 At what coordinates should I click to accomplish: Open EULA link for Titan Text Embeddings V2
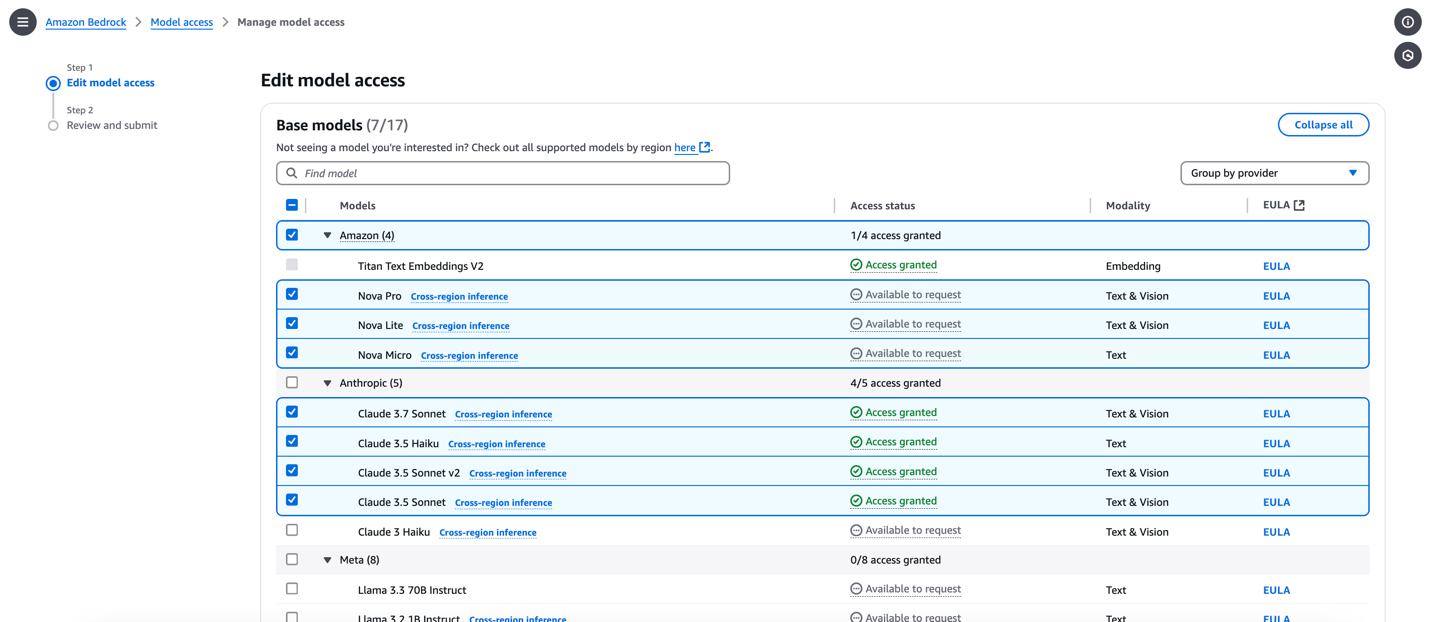click(1276, 266)
